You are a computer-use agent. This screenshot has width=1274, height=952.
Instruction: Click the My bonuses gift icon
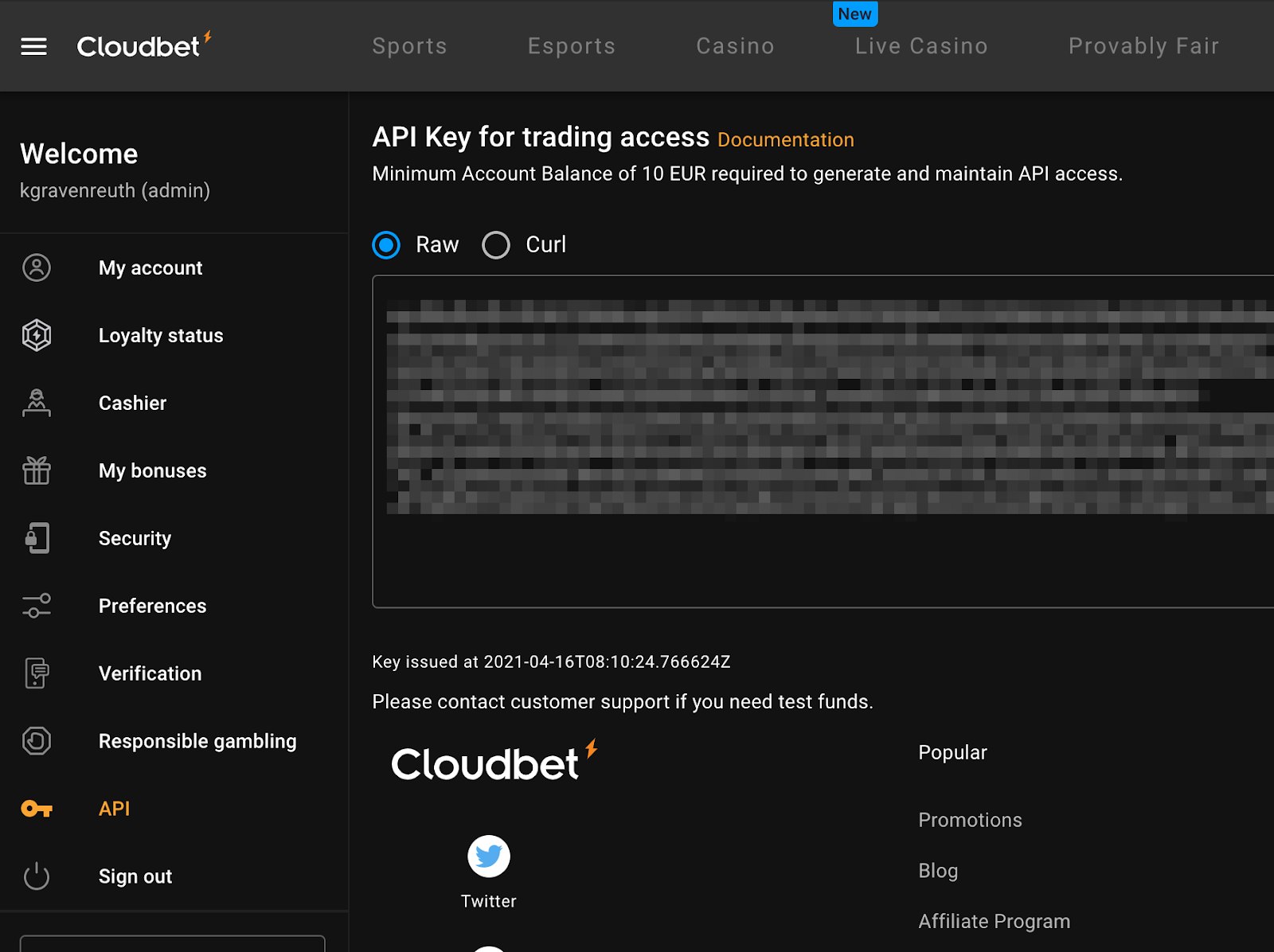click(37, 470)
